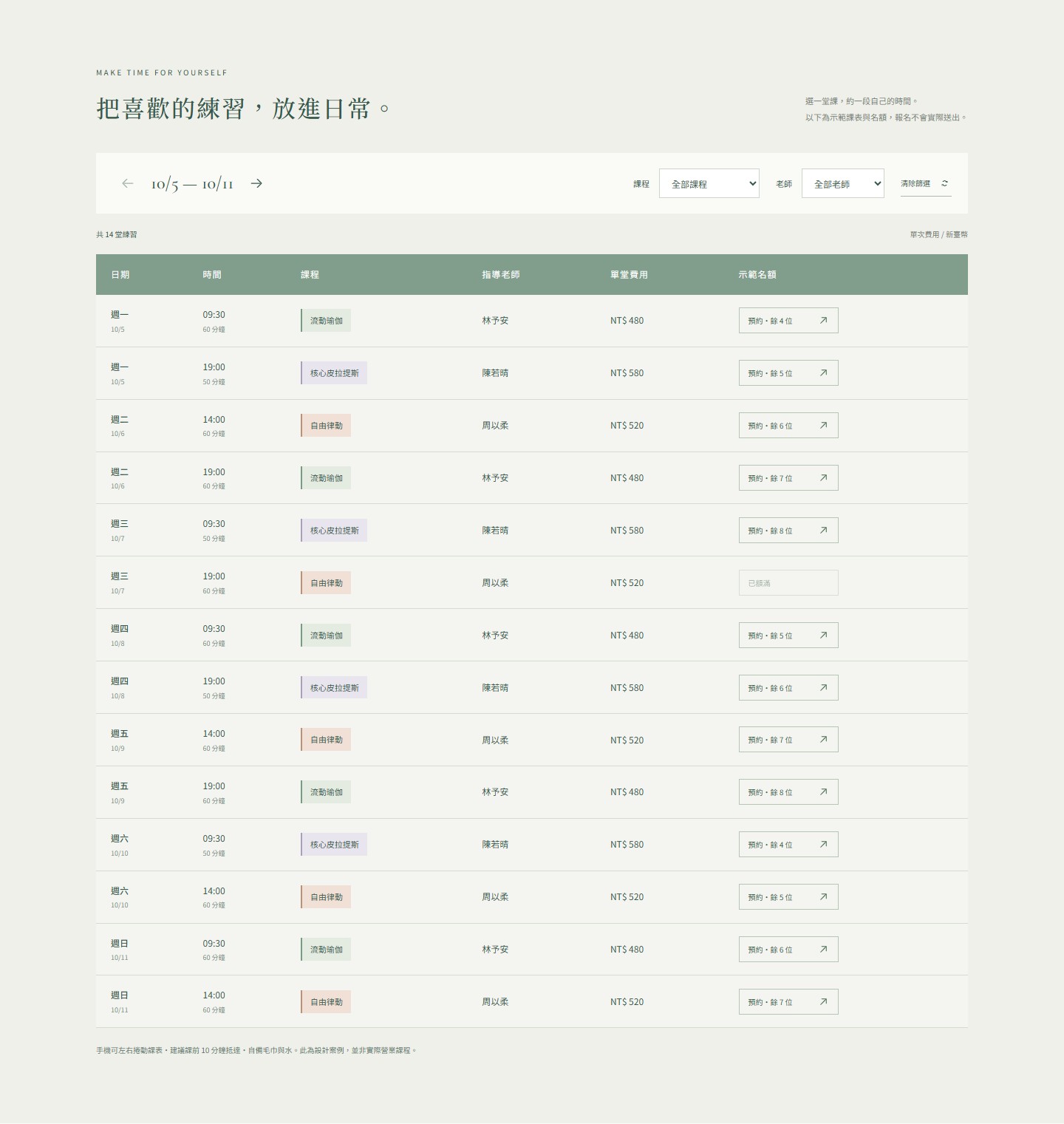Click teacher 林予安 in Tuesday 19:00 row
Viewport: 1064px width, 1124px height.
(x=495, y=478)
